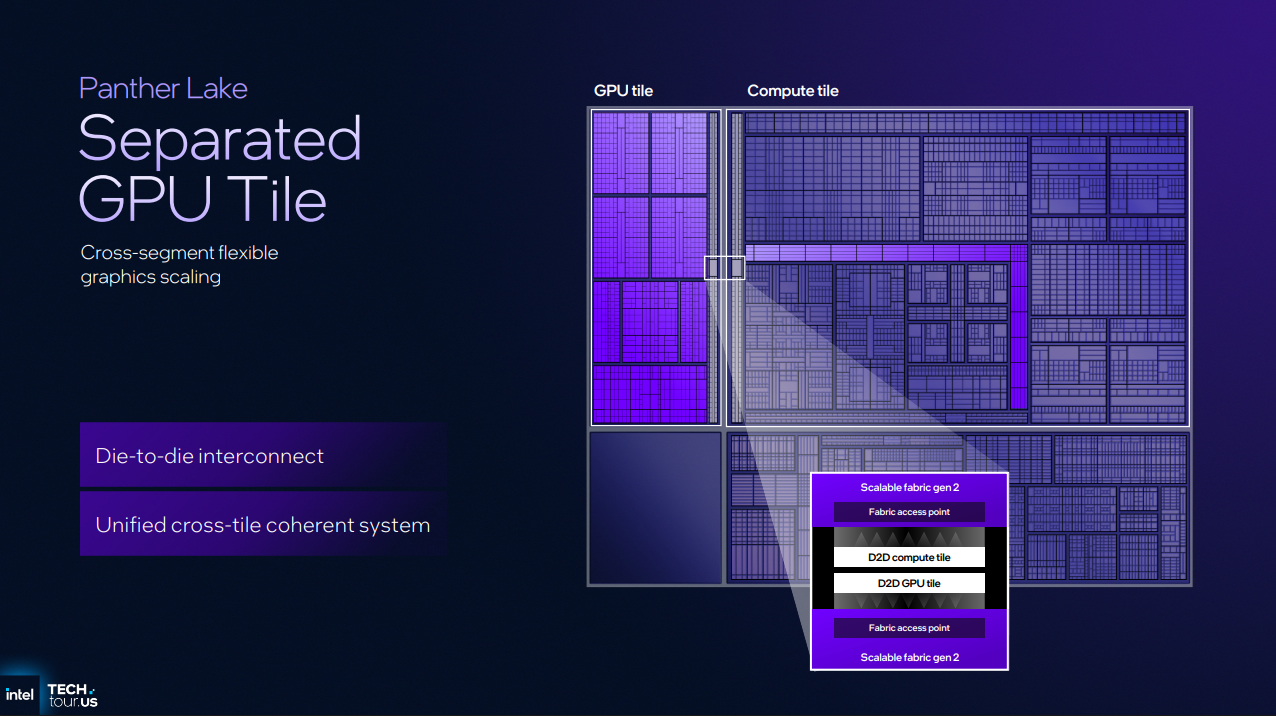The image size is (1276, 716).
Task: Click the small white highlight box between tiles
Action: [x=724, y=268]
